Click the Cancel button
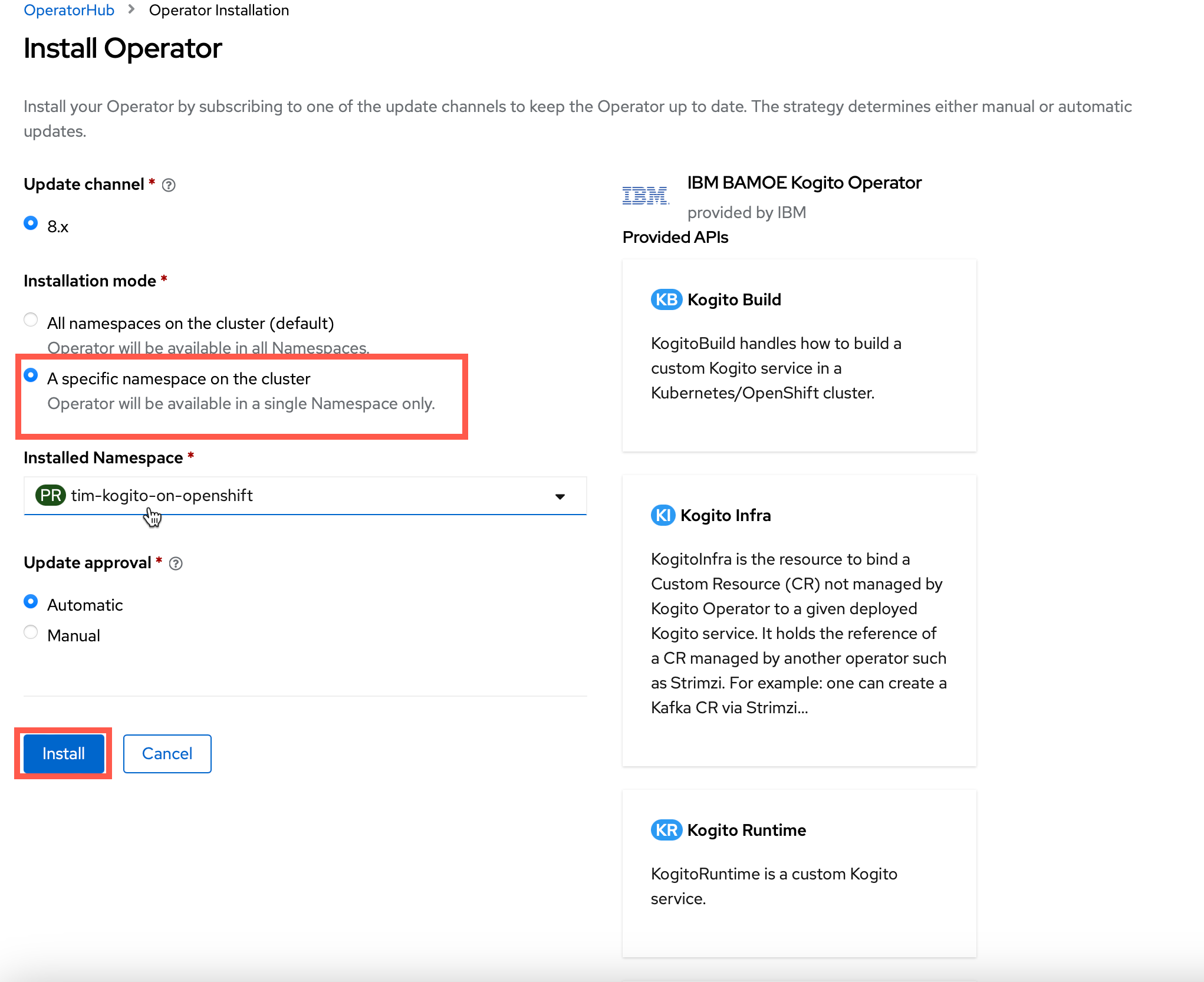The height and width of the screenshot is (982, 1204). 167,753
